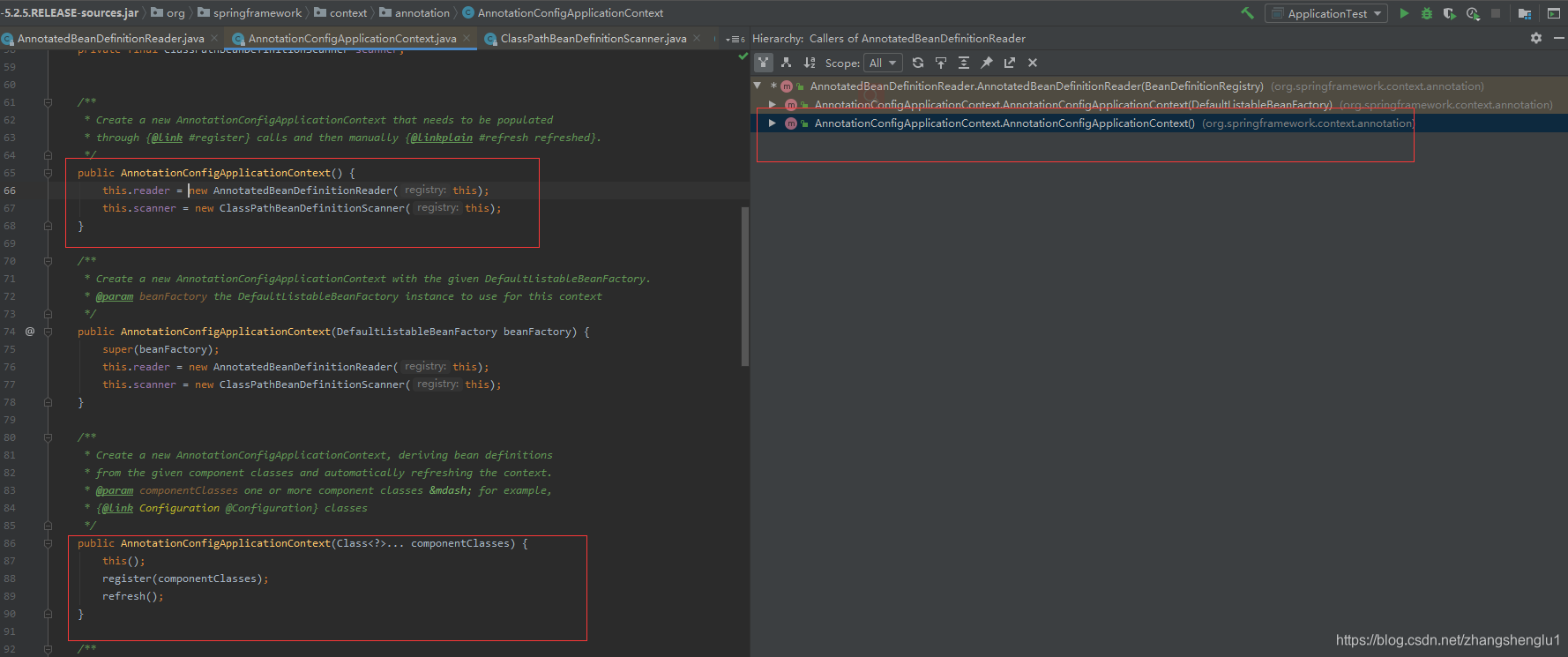Fold the constructor at line 86
Screen dimensions: 1568x657
[x=48, y=543]
